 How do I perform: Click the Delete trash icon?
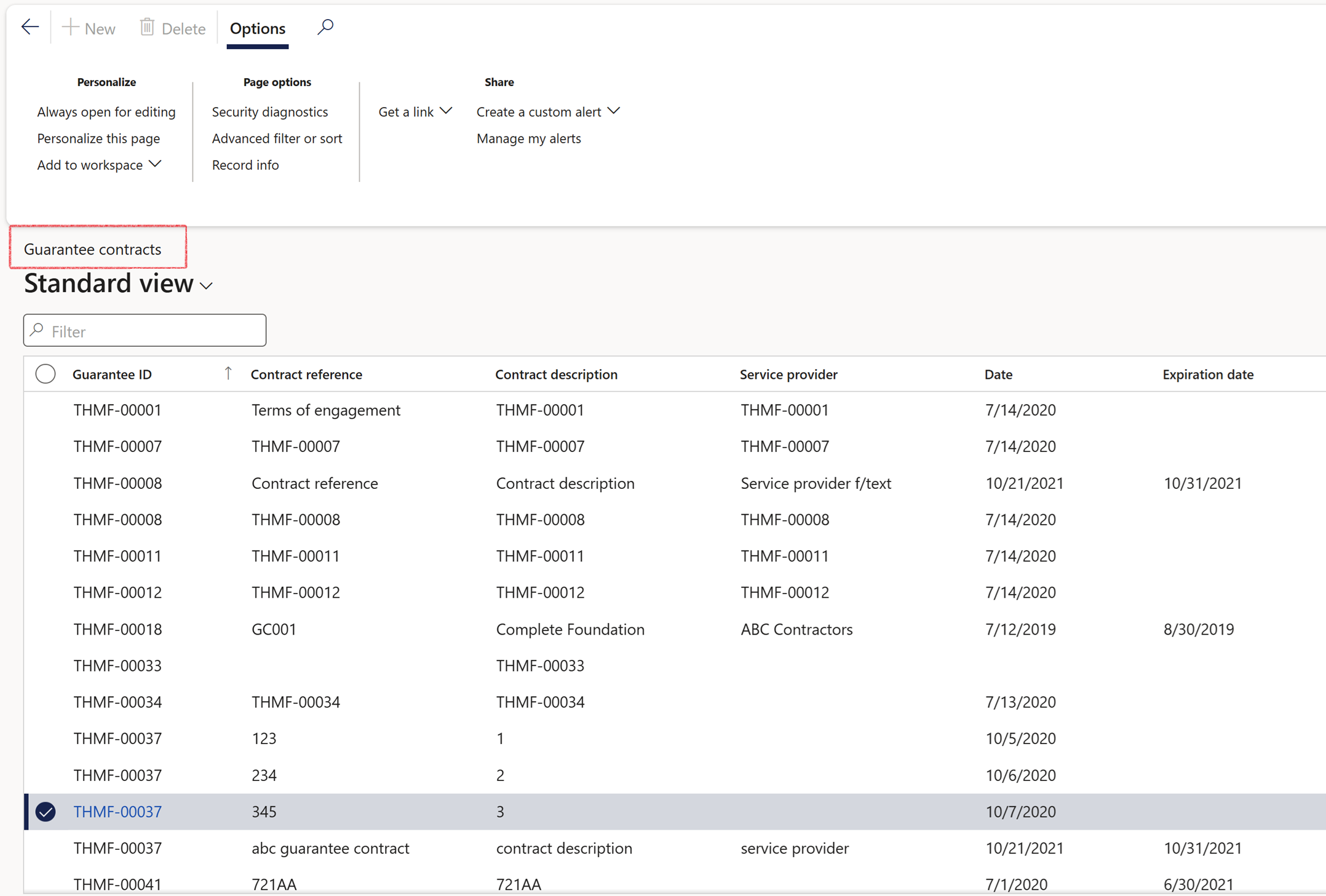(x=147, y=28)
